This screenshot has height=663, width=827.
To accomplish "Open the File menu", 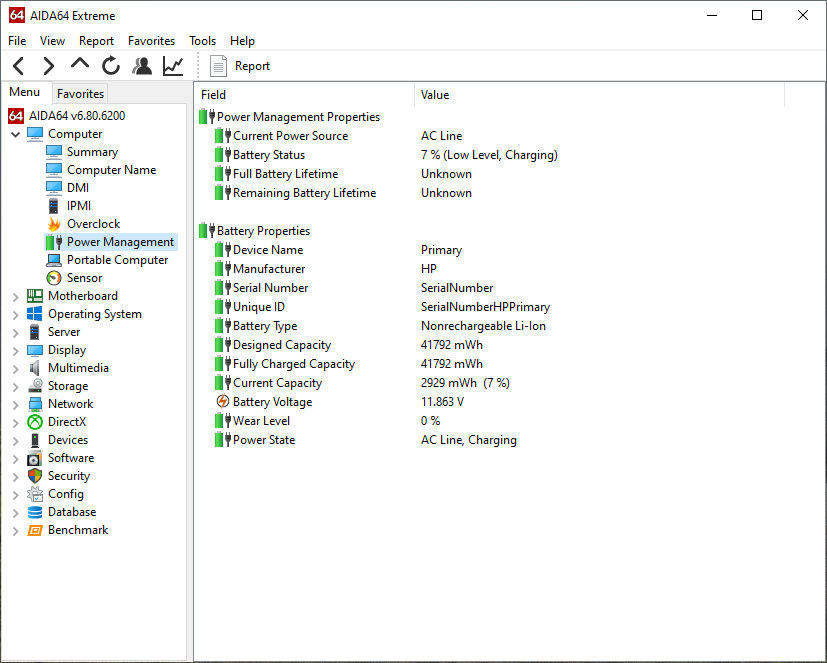I will coord(17,41).
